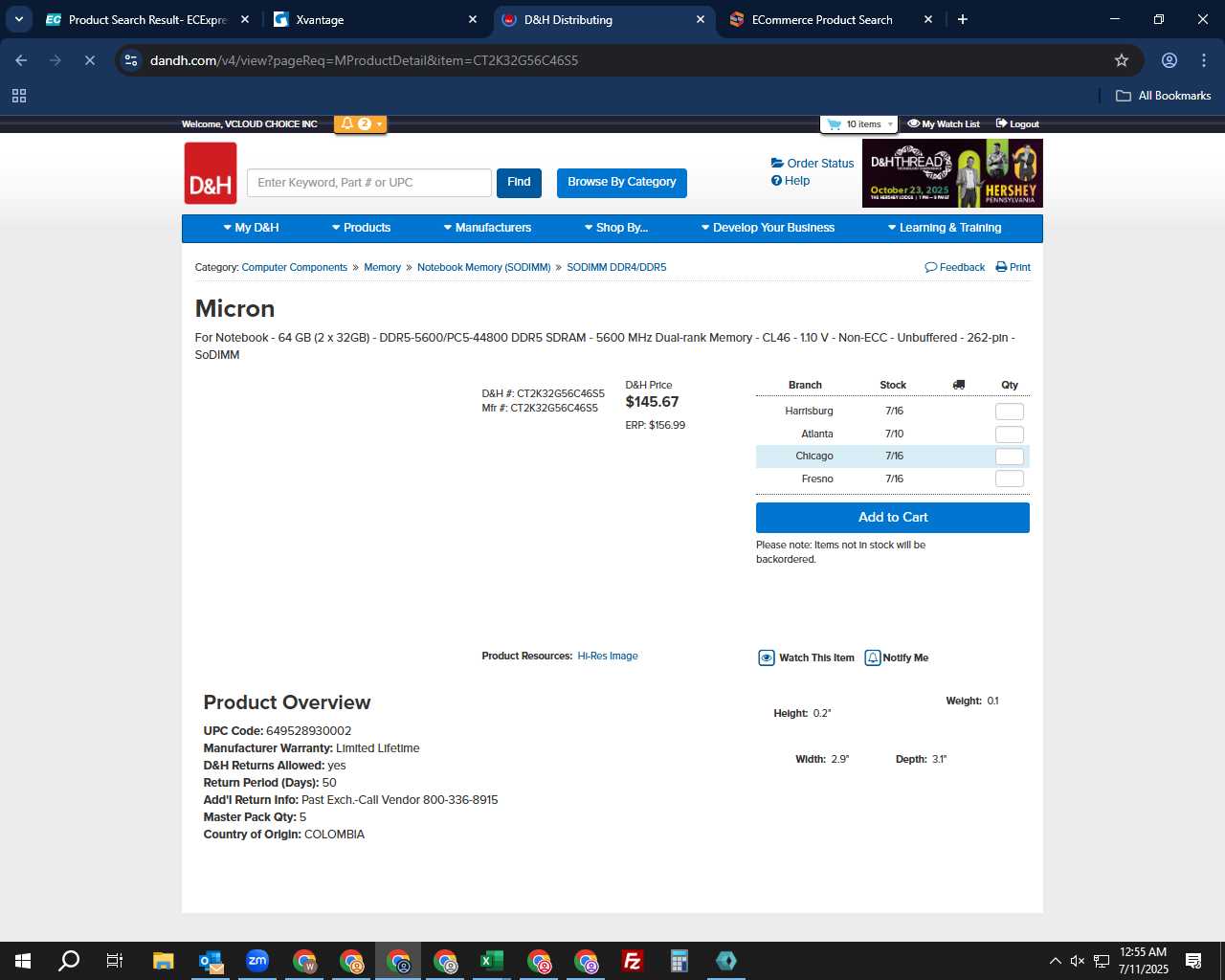Expand the cart items dropdown arrow
This screenshot has height=980, width=1225.
[x=891, y=124]
